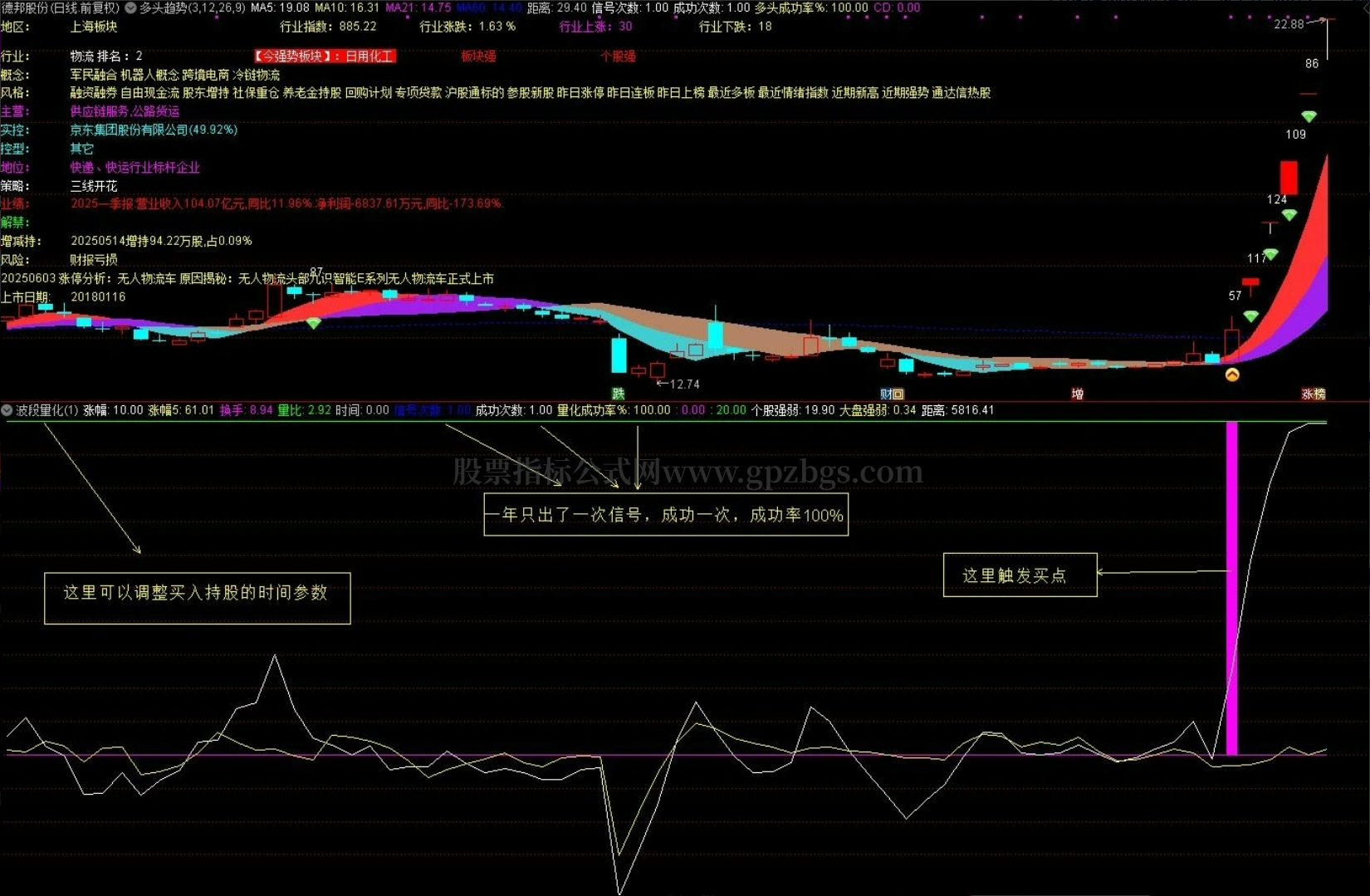The image size is (1370, 896).
Task: Click the MA21: 14.75 value
Action: coord(418,7)
